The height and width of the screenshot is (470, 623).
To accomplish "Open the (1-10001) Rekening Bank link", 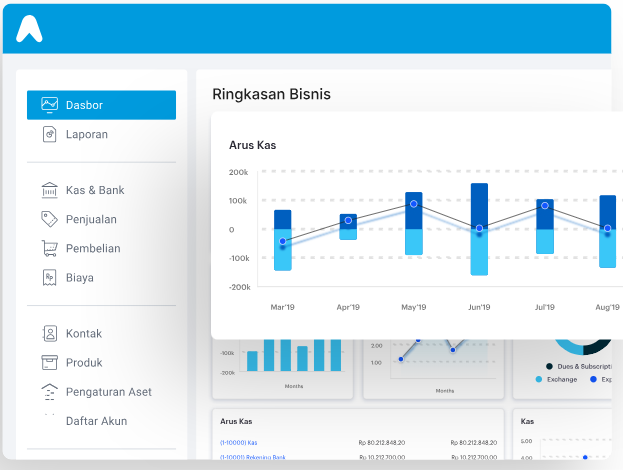I will tap(253, 457).
